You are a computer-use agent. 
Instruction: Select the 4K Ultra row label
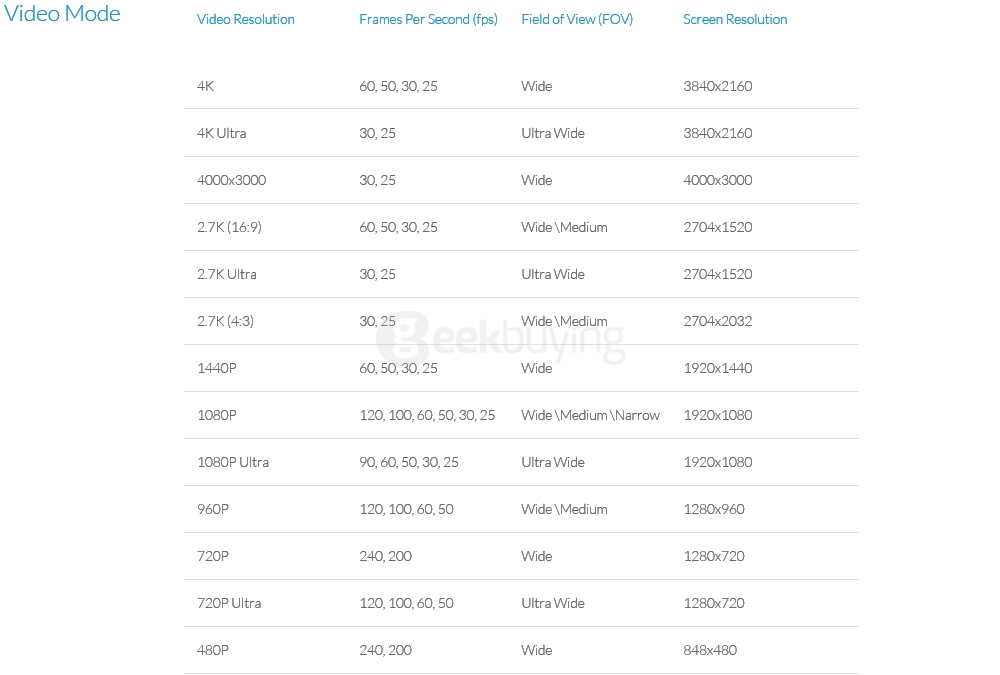click(x=222, y=133)
